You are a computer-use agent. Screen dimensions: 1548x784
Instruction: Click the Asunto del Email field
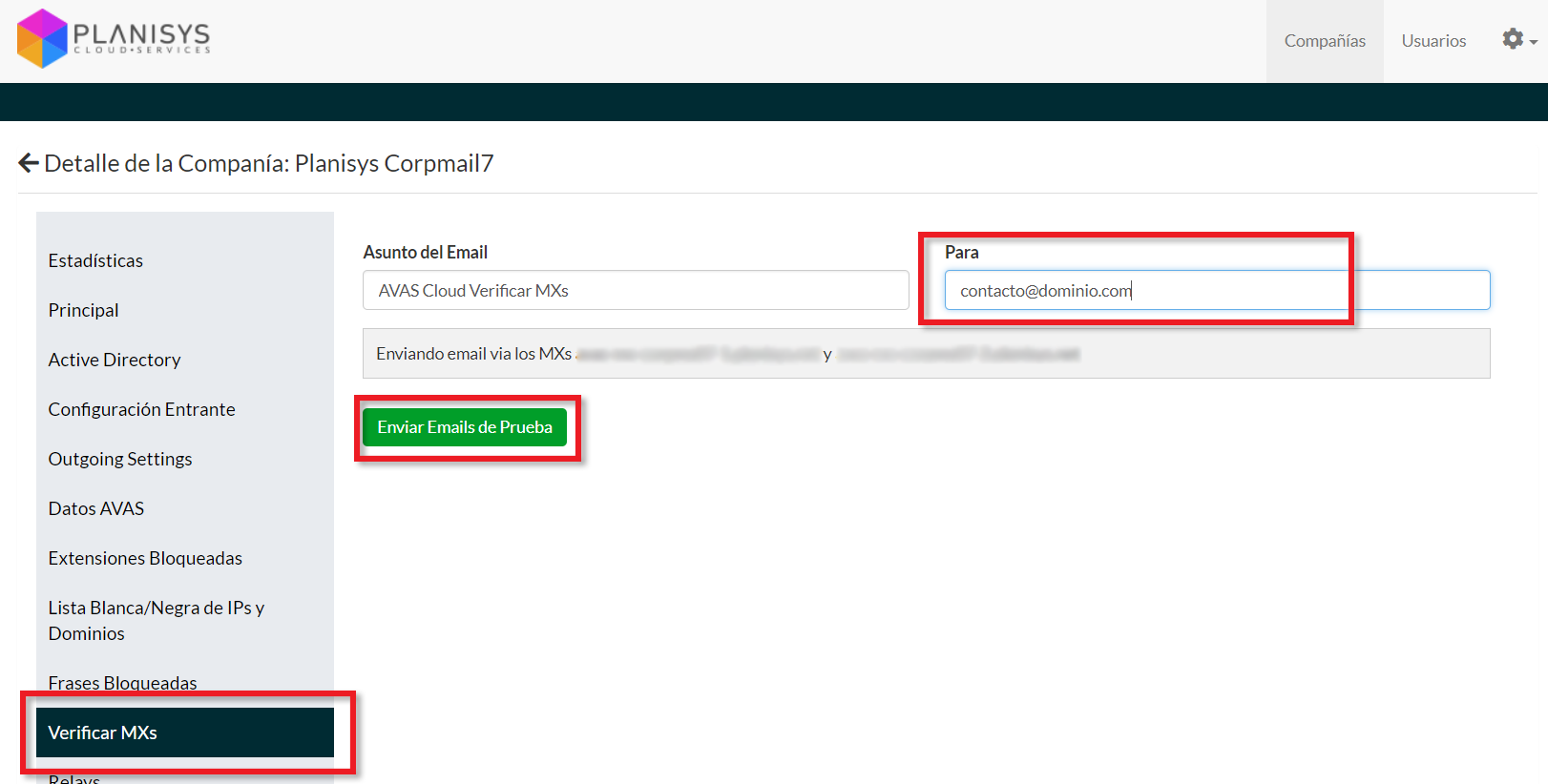[x=636, y=290]
